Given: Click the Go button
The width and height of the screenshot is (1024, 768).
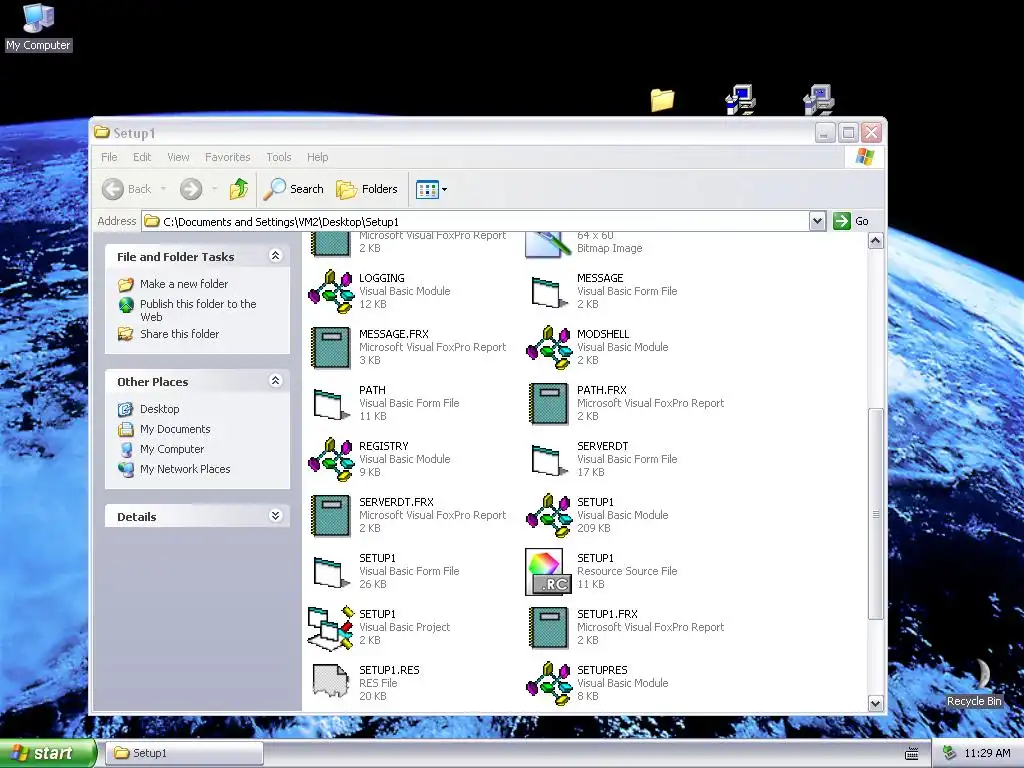Looking at the screenshot, I should point(851,221).
